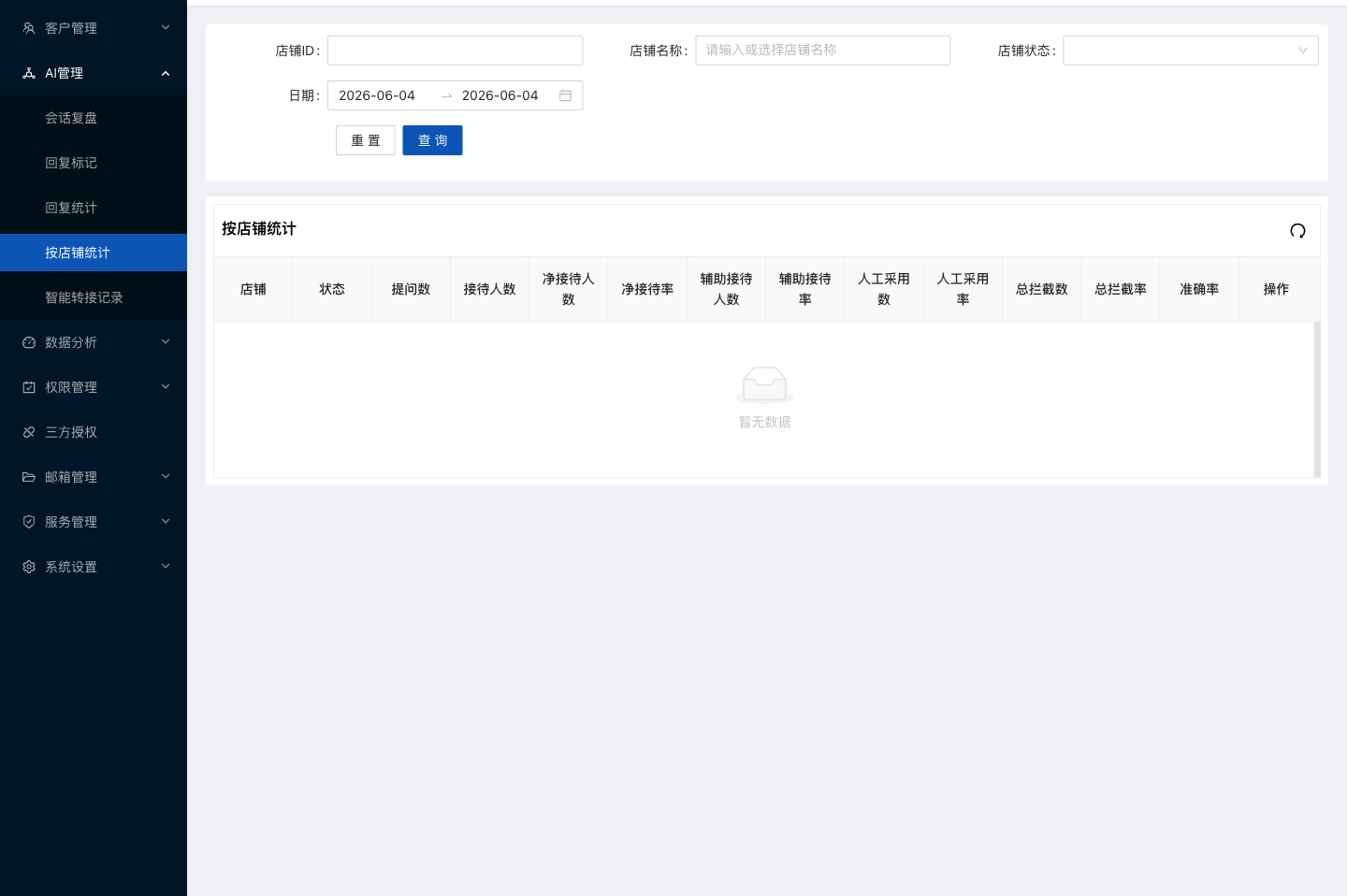The width and height of the screenshot is (1347, 896).
Task: Click the 数据分析 dashboard icon
Action: click(29, 342)
